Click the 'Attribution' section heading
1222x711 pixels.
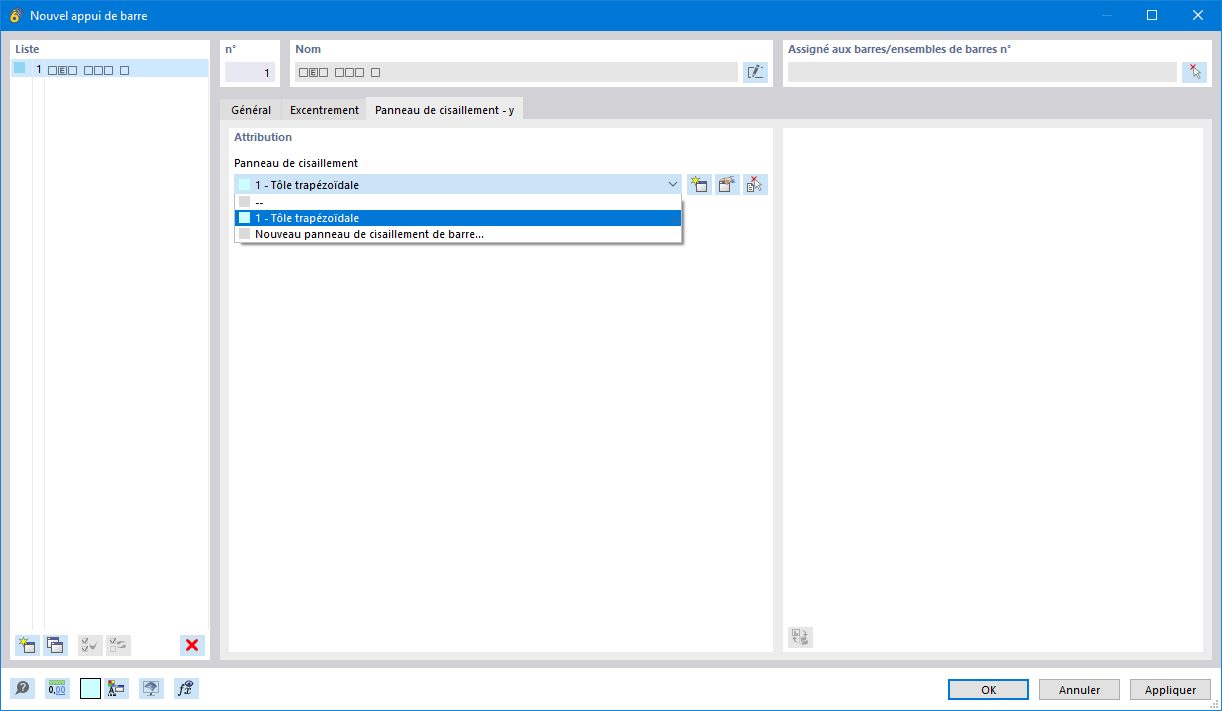(263, 137)
